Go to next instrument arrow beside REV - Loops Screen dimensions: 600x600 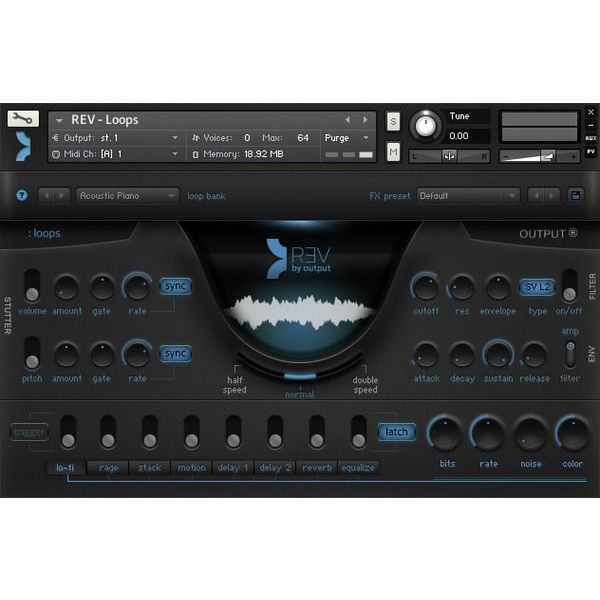point(365,120)
